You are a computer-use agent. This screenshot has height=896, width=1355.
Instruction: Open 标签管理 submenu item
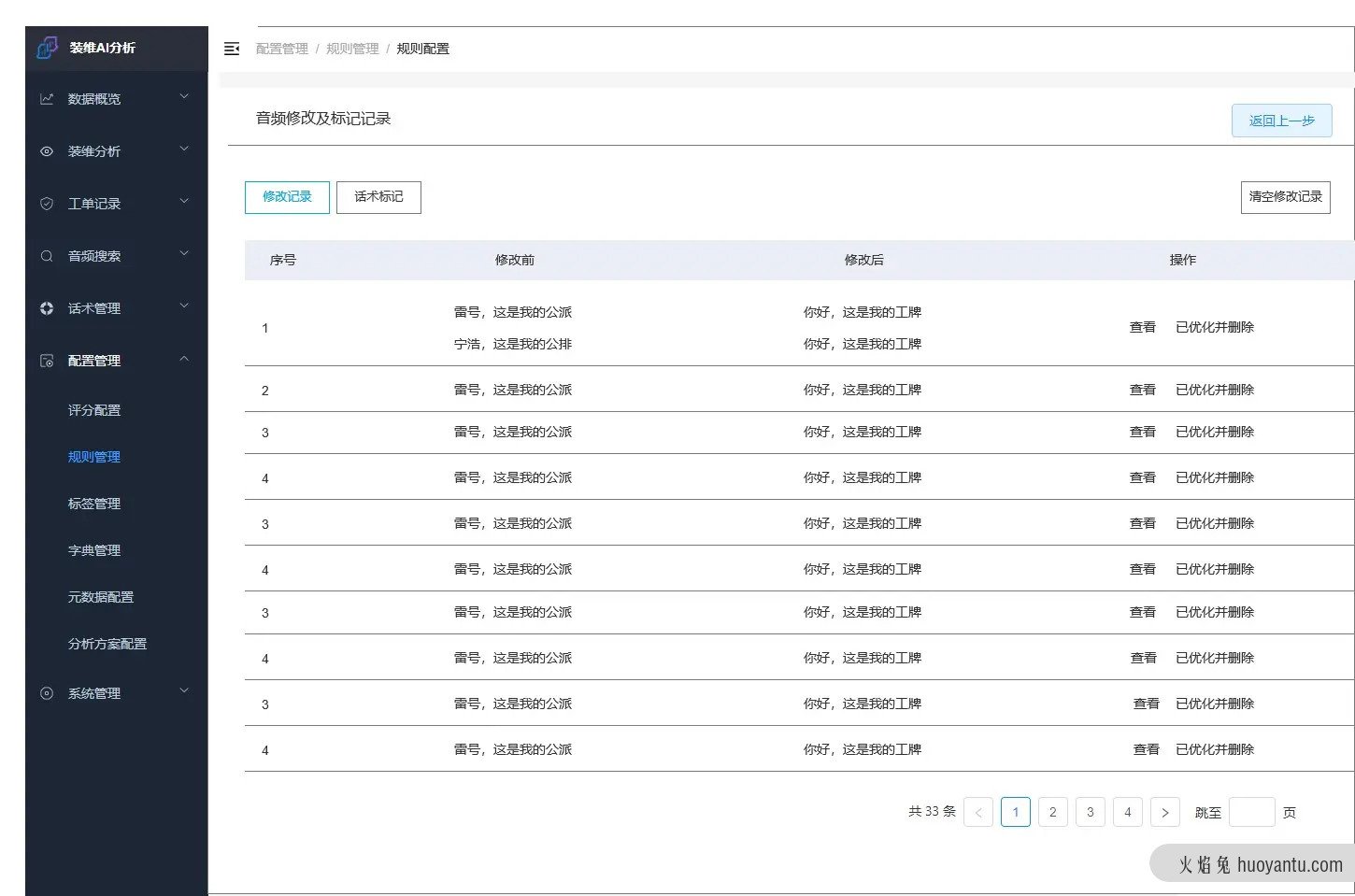94,504
